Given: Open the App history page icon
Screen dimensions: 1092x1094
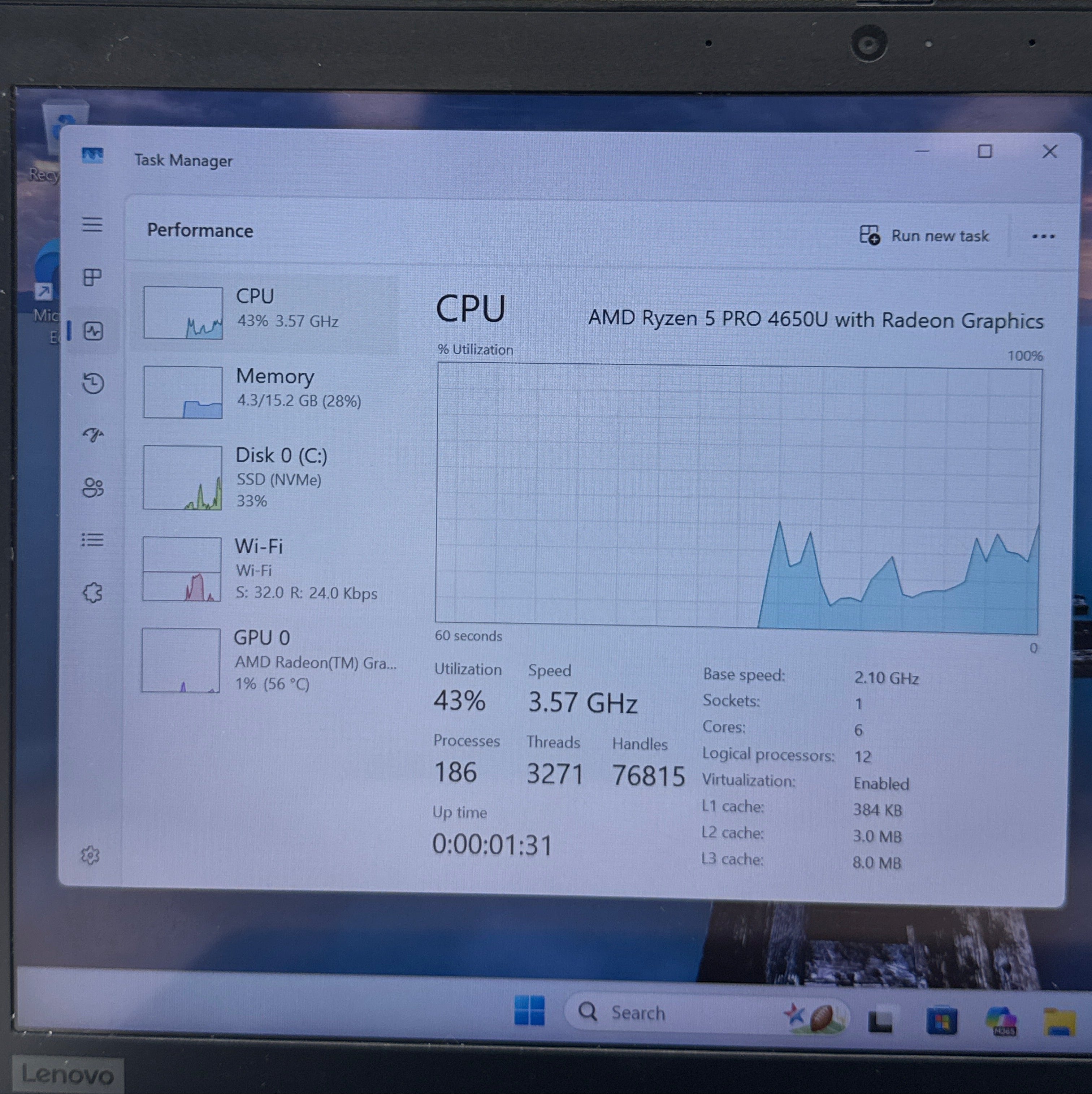Looking at the screenshot, I should 93,383.
